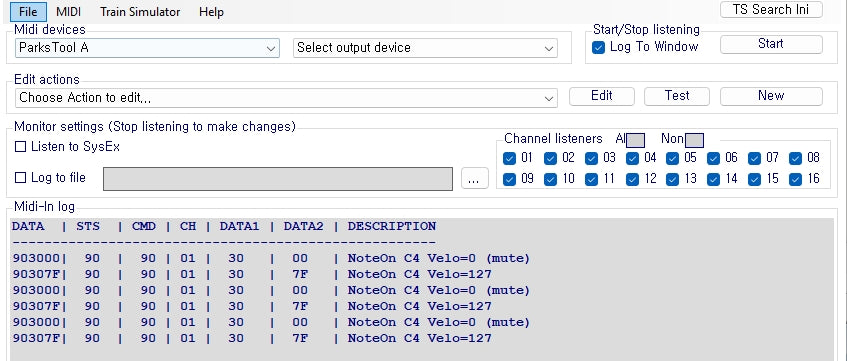Enable Listen to SysEx checkbox
The image size is (847, 361).
(x=21, y=146)
